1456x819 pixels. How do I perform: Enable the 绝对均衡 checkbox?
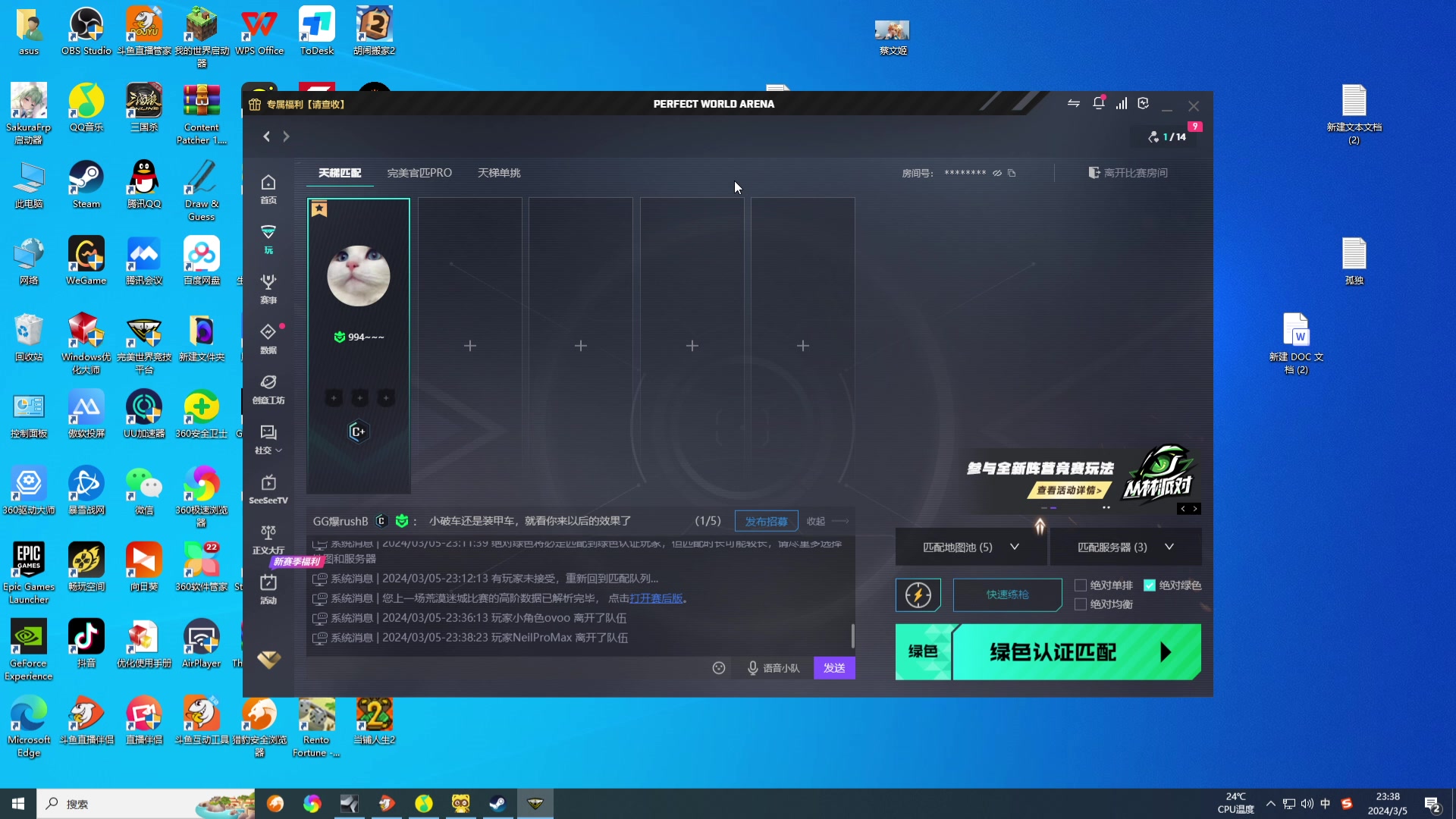[x=1081, y=604]
